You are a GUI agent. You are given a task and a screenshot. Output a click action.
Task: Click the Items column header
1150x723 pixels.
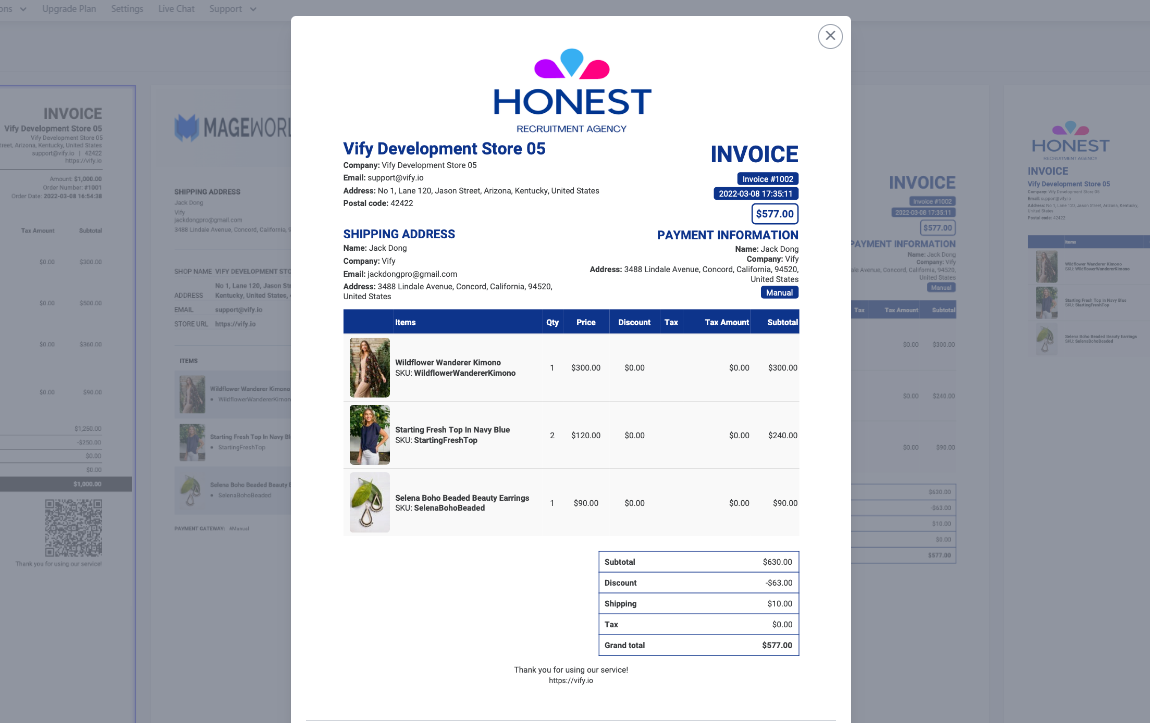[405, 322]
